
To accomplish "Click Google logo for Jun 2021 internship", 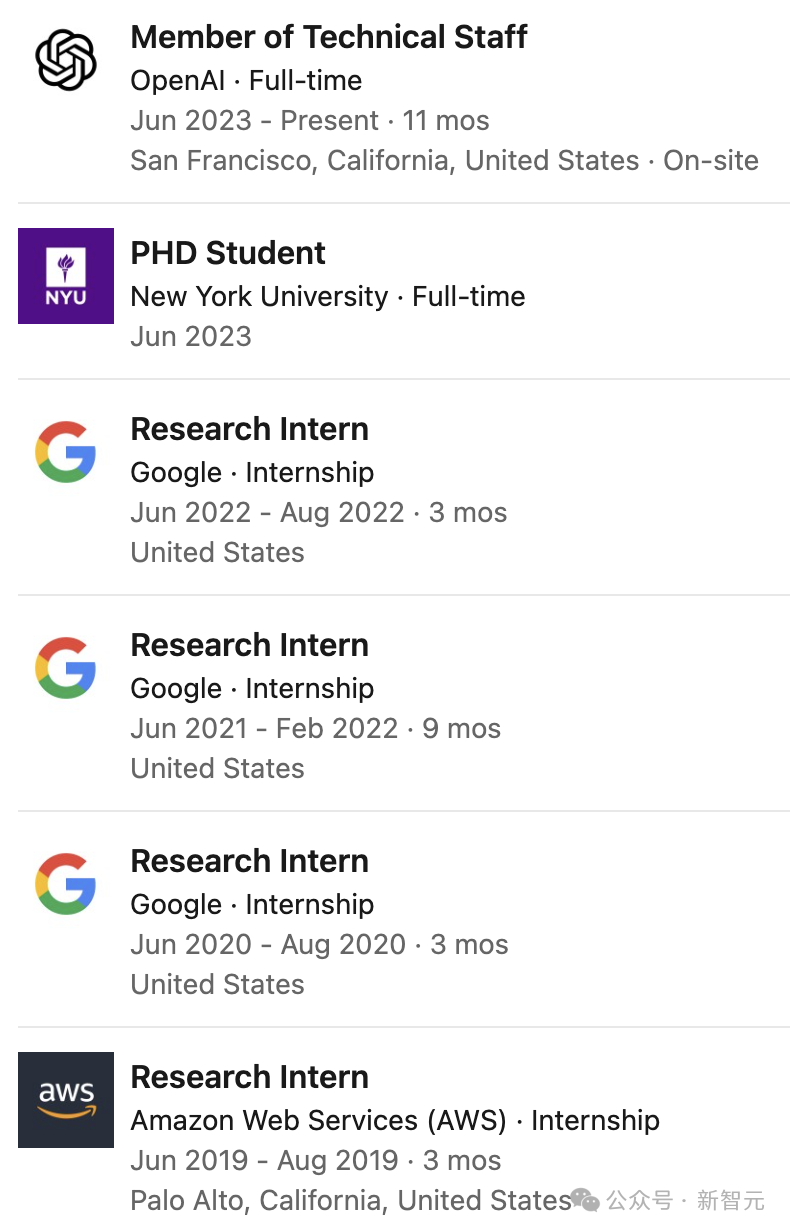I will [66, 668].
